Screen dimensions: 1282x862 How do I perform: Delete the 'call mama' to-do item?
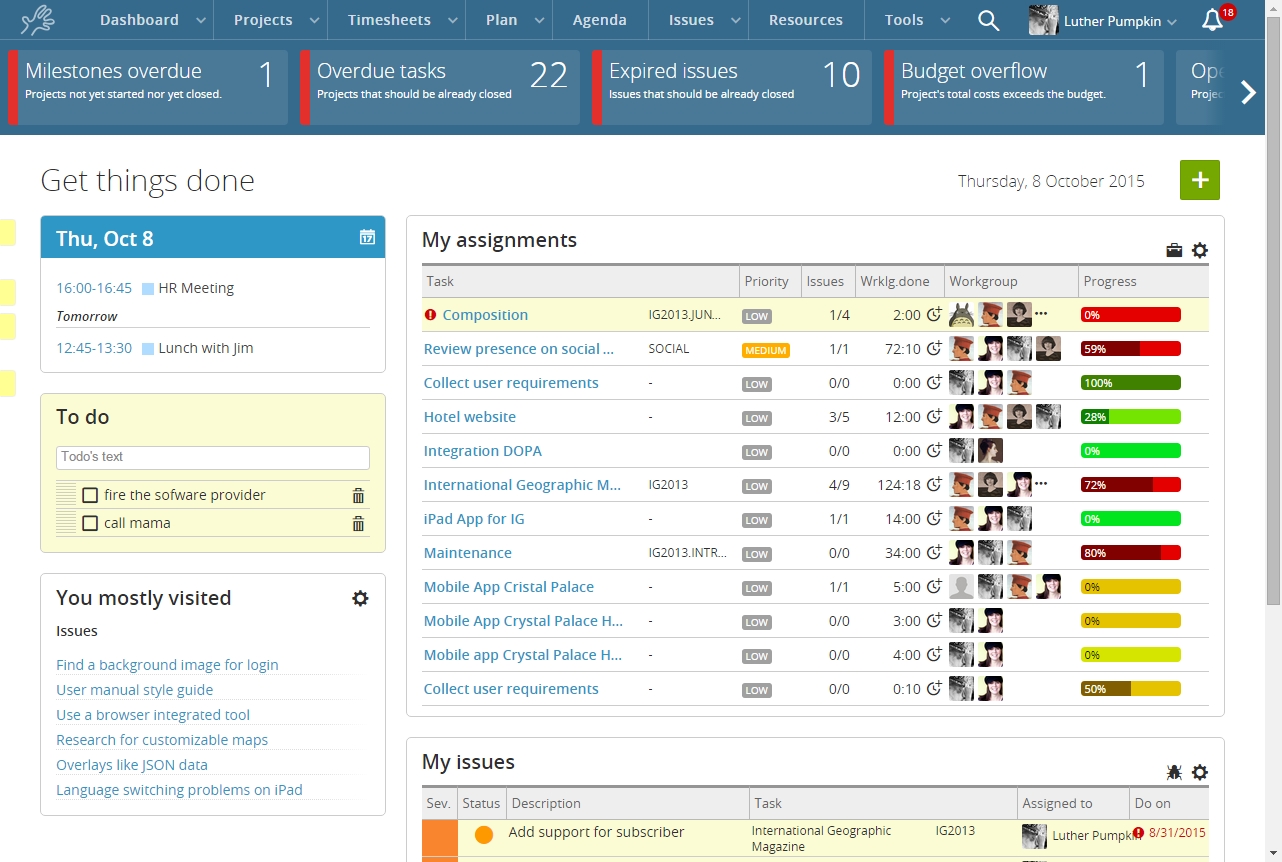tap(358, 523)
